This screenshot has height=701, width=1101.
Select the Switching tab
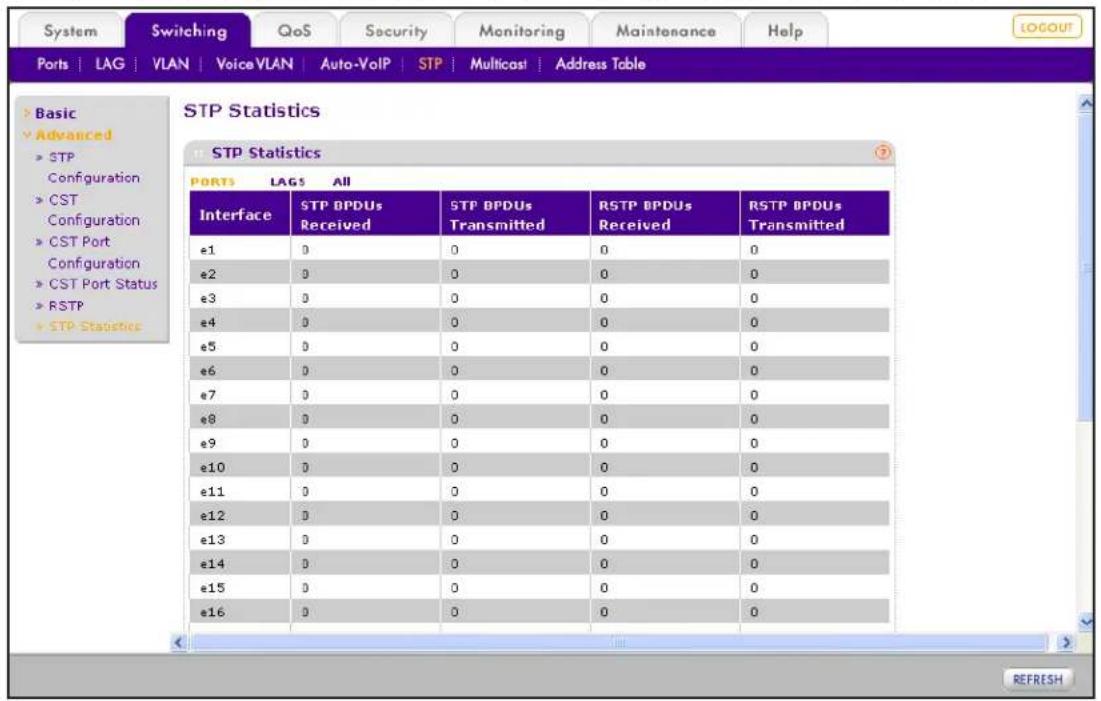[x=188, y=31]
